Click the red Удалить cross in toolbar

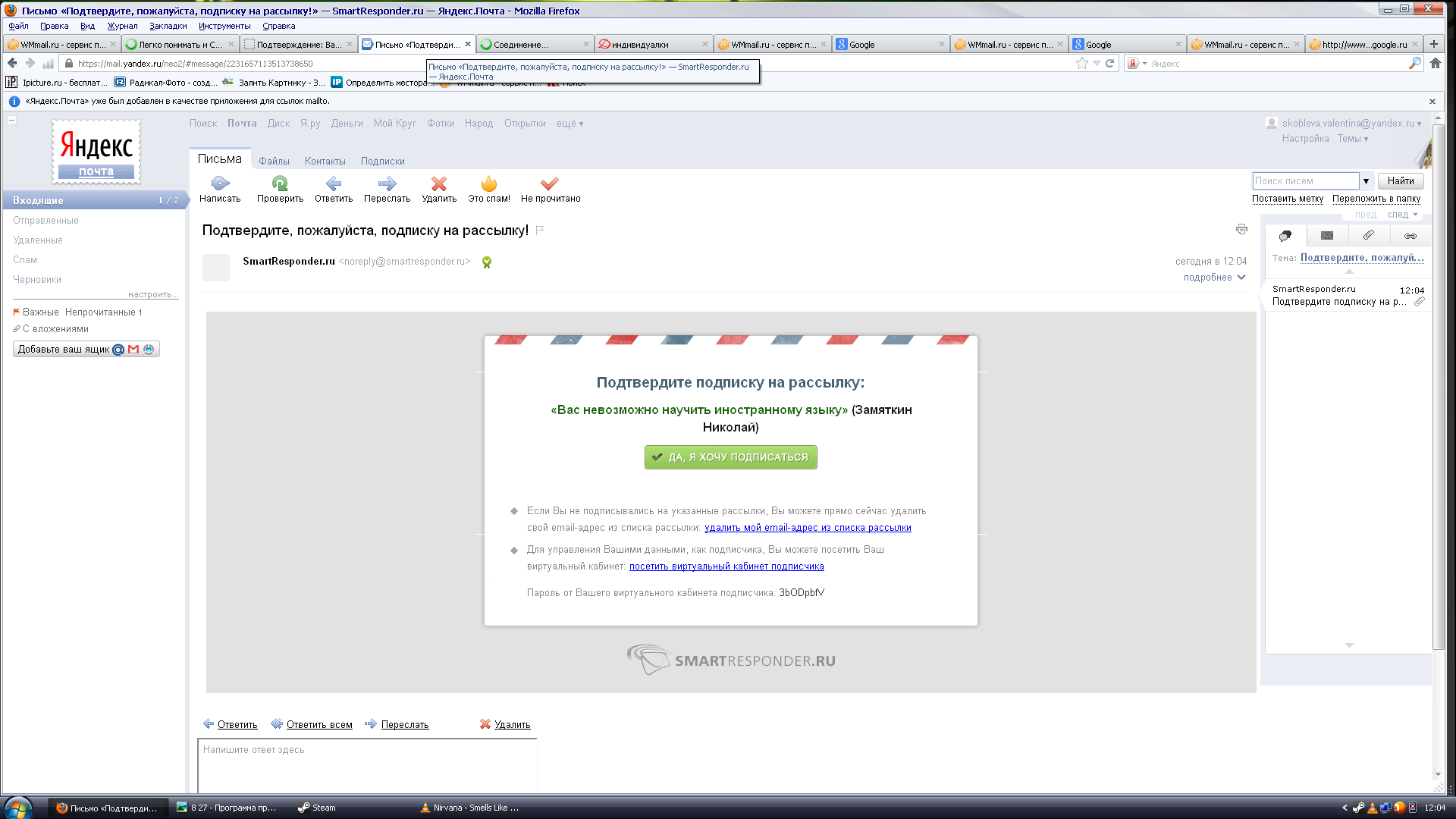click(x=439, y=184)
